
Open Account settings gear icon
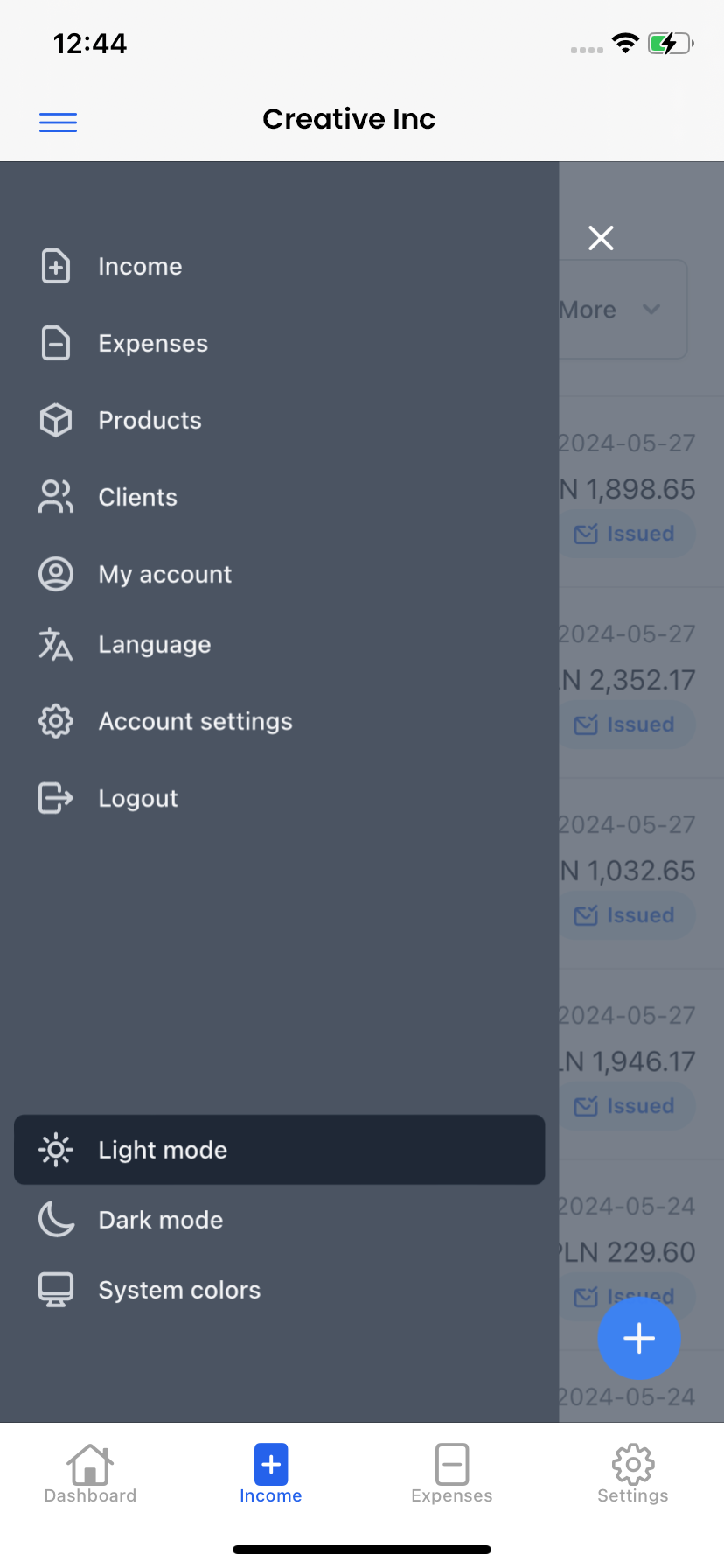coord(56,721)
